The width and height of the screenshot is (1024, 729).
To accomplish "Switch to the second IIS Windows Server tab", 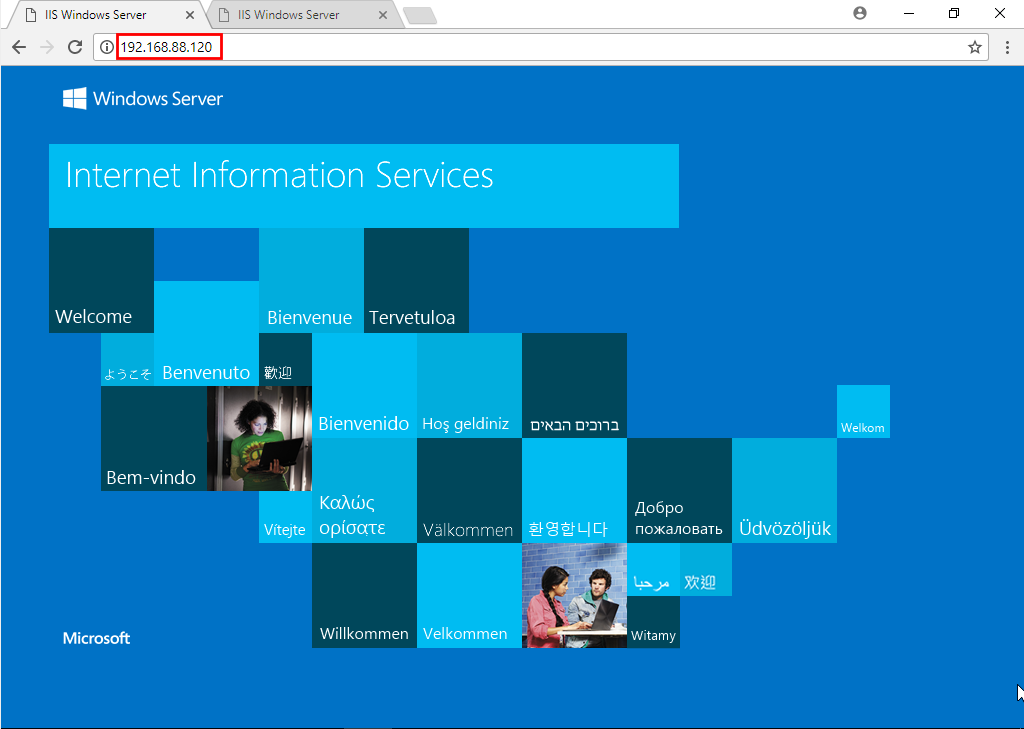I will coord(290,15).
